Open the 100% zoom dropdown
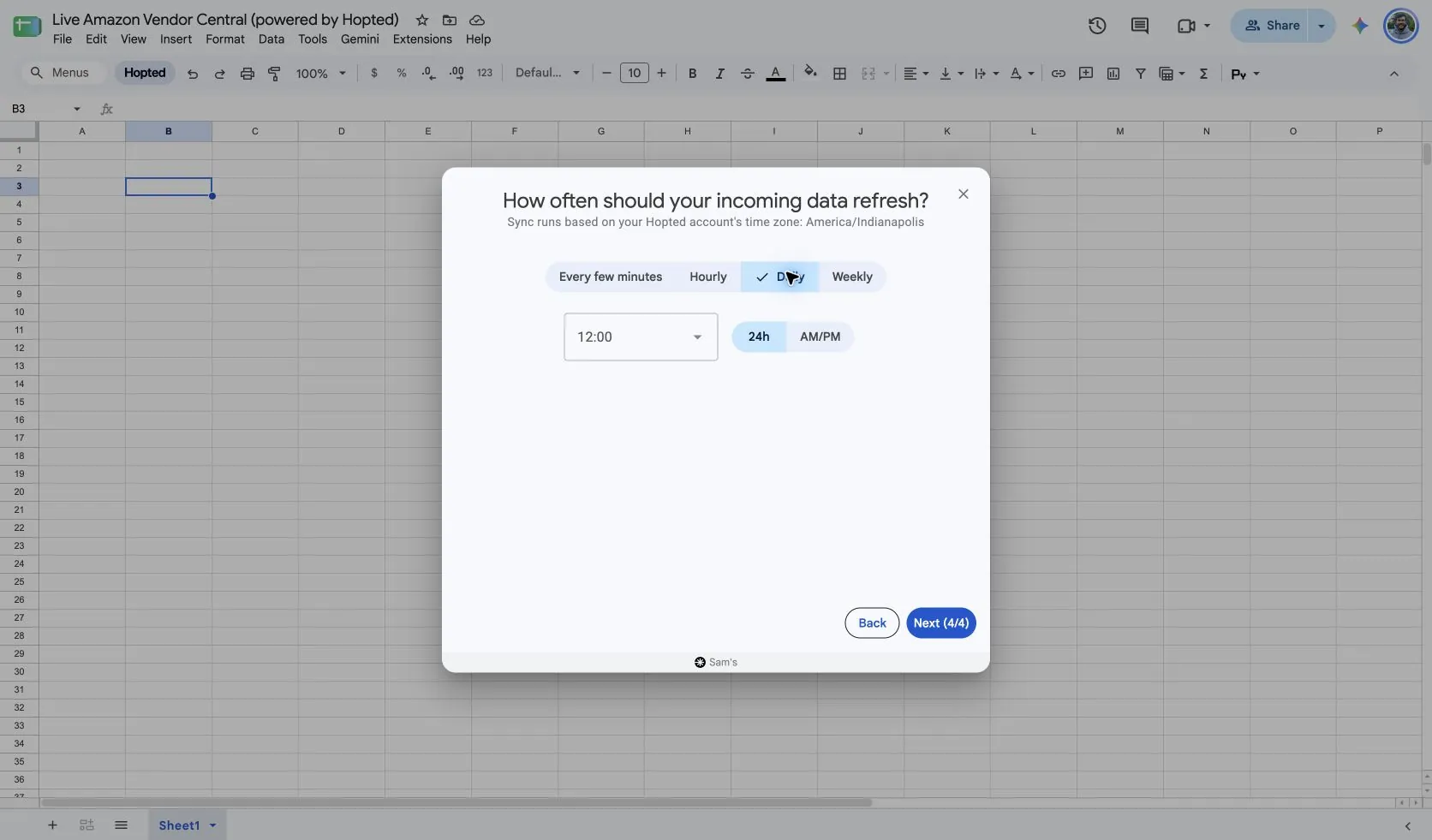Image resolution: width=1432 pixels, height=840 pixels. pyautogui.click(x=321, y=74)
